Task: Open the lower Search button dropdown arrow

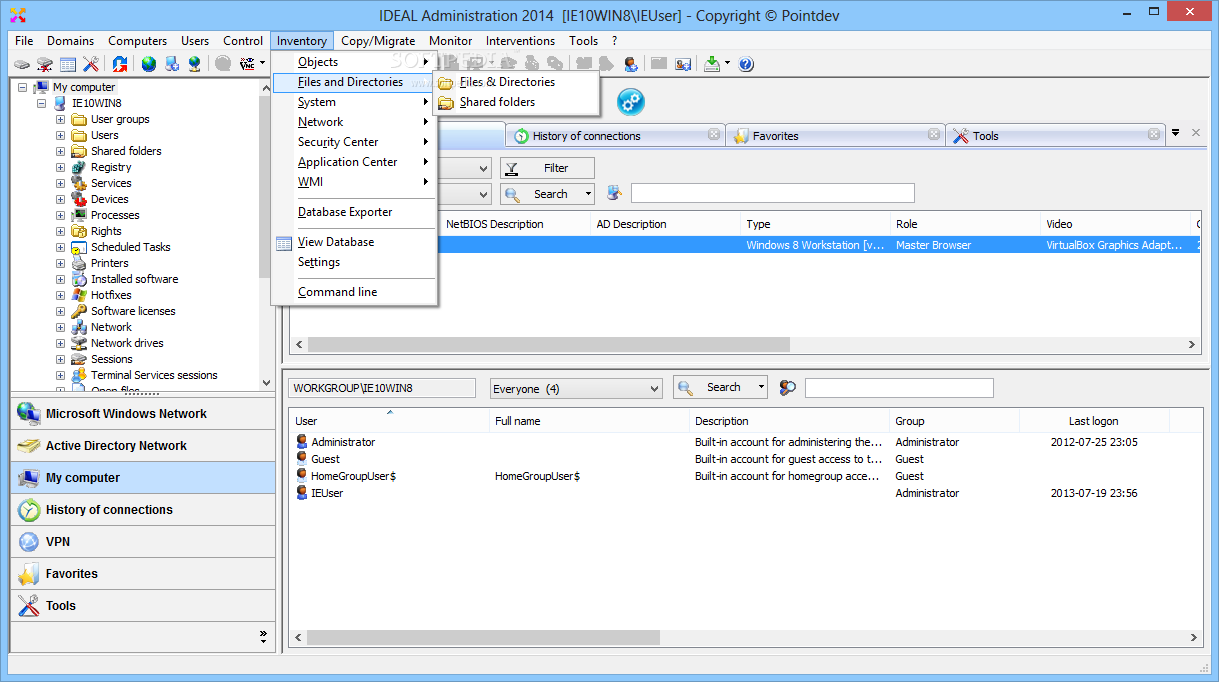Action: coord(761,388)
